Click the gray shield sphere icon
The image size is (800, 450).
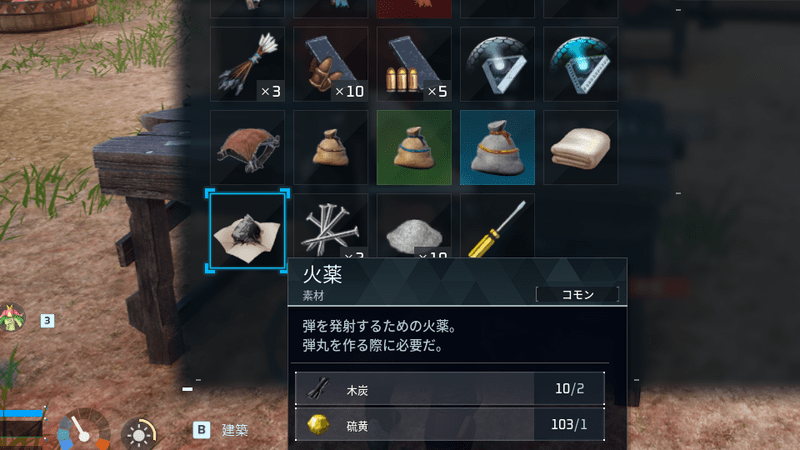(x=497, y=64)
